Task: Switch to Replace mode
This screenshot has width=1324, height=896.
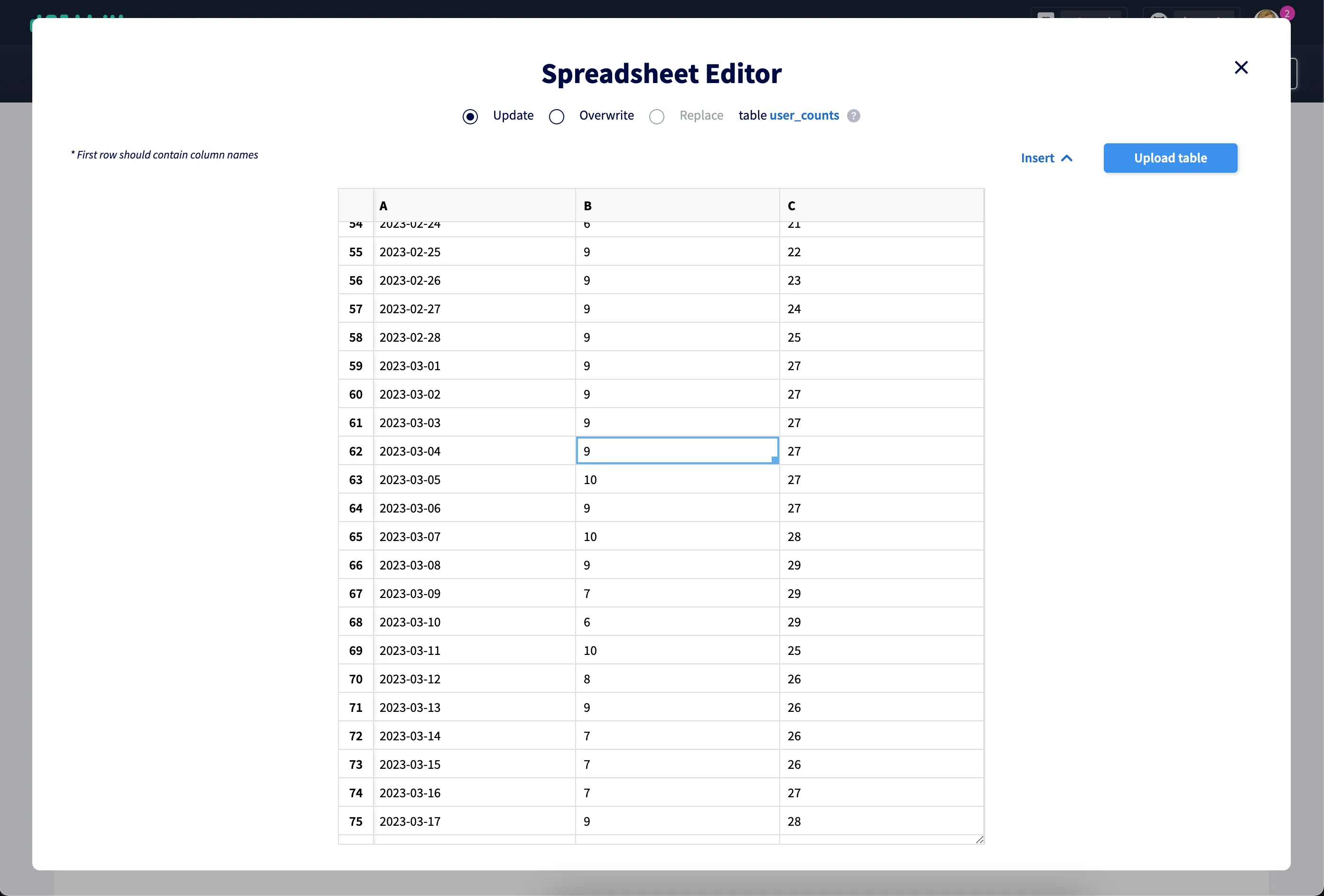Action: point(656,116)
